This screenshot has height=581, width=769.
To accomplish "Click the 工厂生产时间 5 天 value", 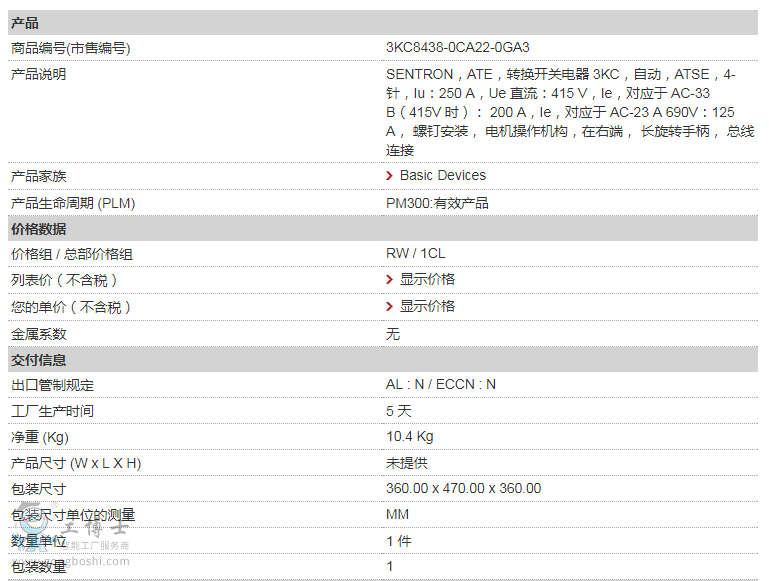I will [398, 411].
